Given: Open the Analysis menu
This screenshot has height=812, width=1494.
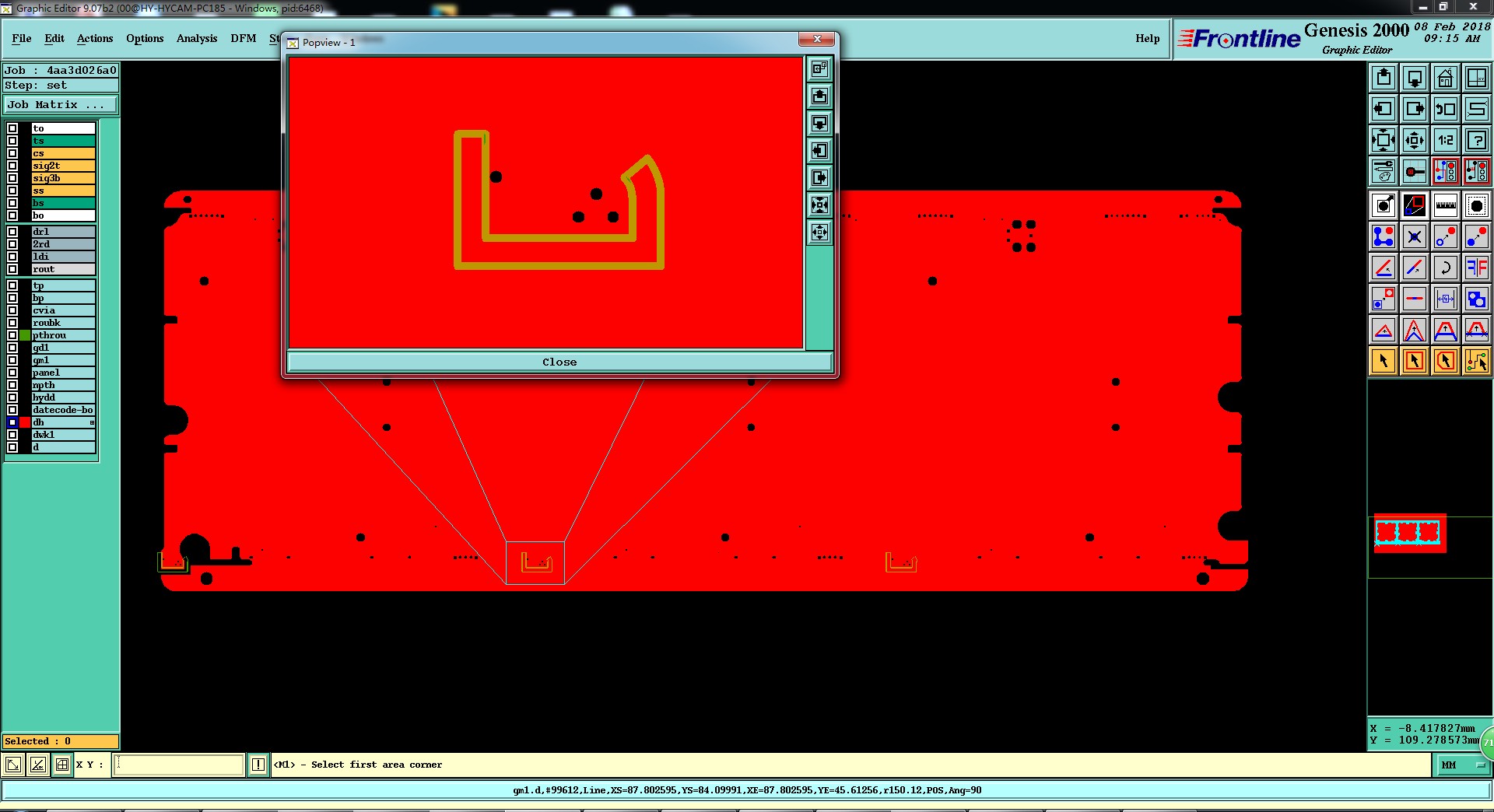Looking at the screenshot, I should [x=197, y=38].
